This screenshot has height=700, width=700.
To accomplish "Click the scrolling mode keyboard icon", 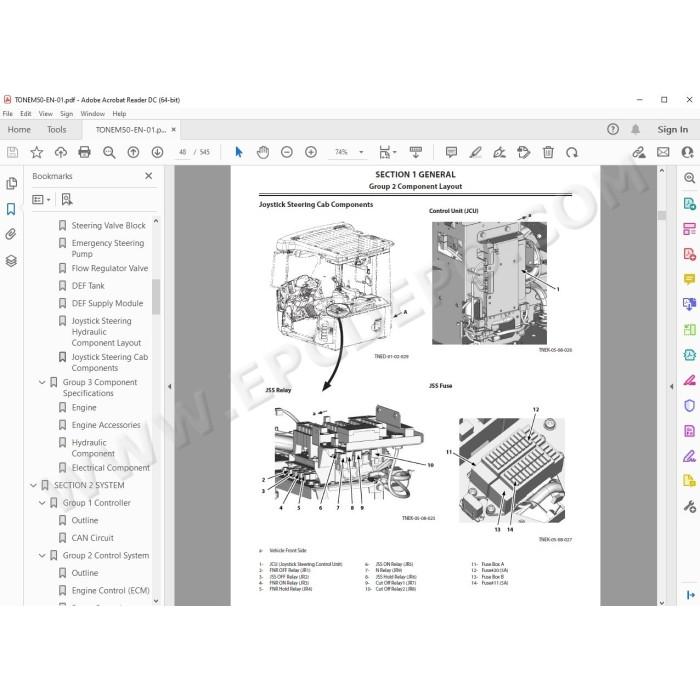I will [x=416, y=152].
